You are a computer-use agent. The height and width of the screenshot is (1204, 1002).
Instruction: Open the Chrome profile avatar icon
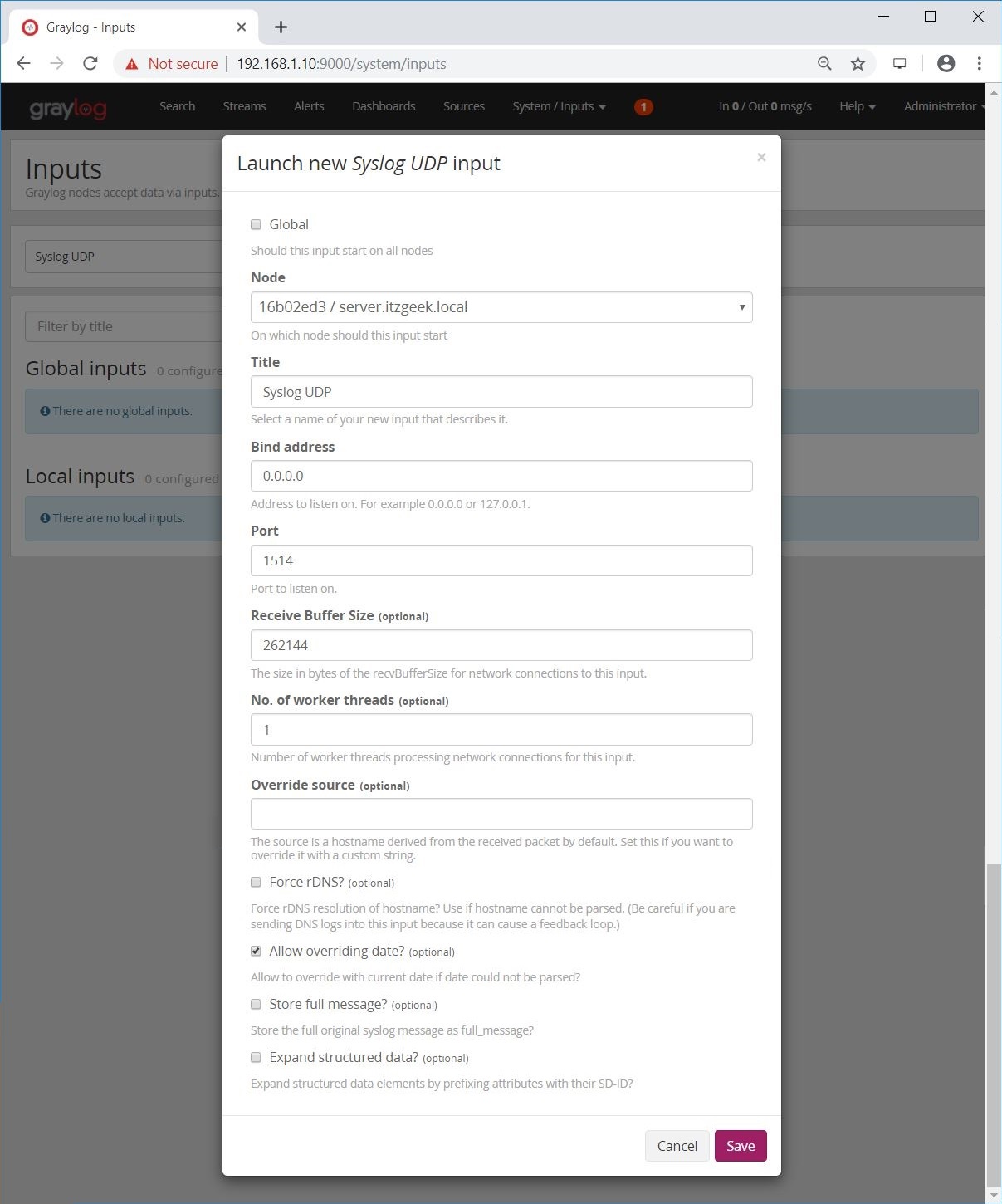tap(946, 64)
